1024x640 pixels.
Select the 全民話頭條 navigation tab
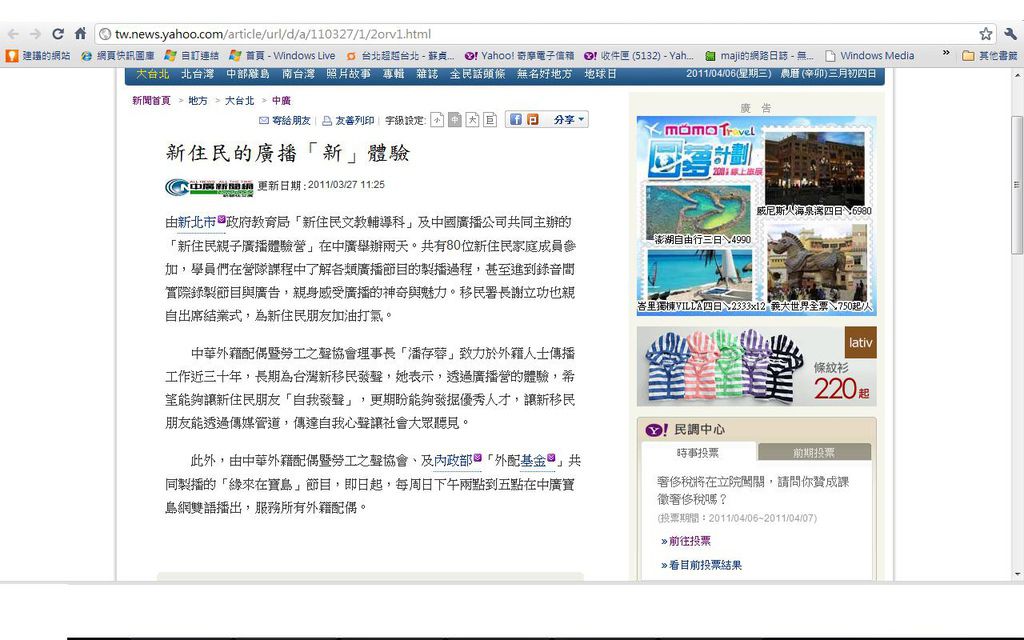click(x=477, y=74)
